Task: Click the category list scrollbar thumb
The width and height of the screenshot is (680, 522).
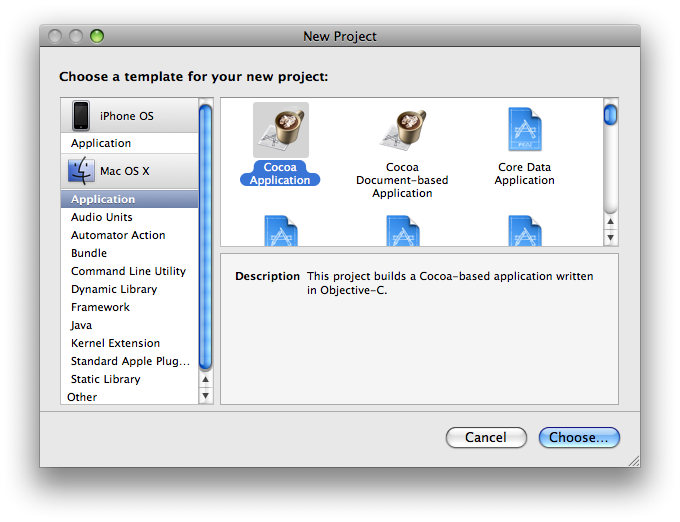Action: point(206,237)
